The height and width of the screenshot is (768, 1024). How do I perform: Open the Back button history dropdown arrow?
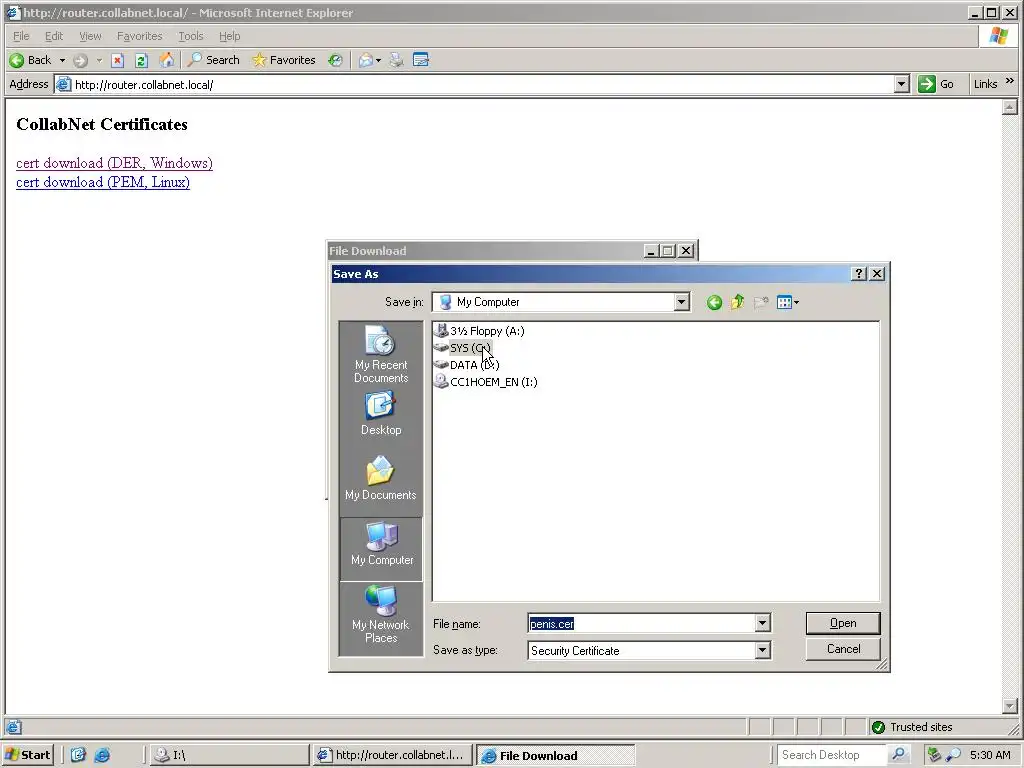62,61
